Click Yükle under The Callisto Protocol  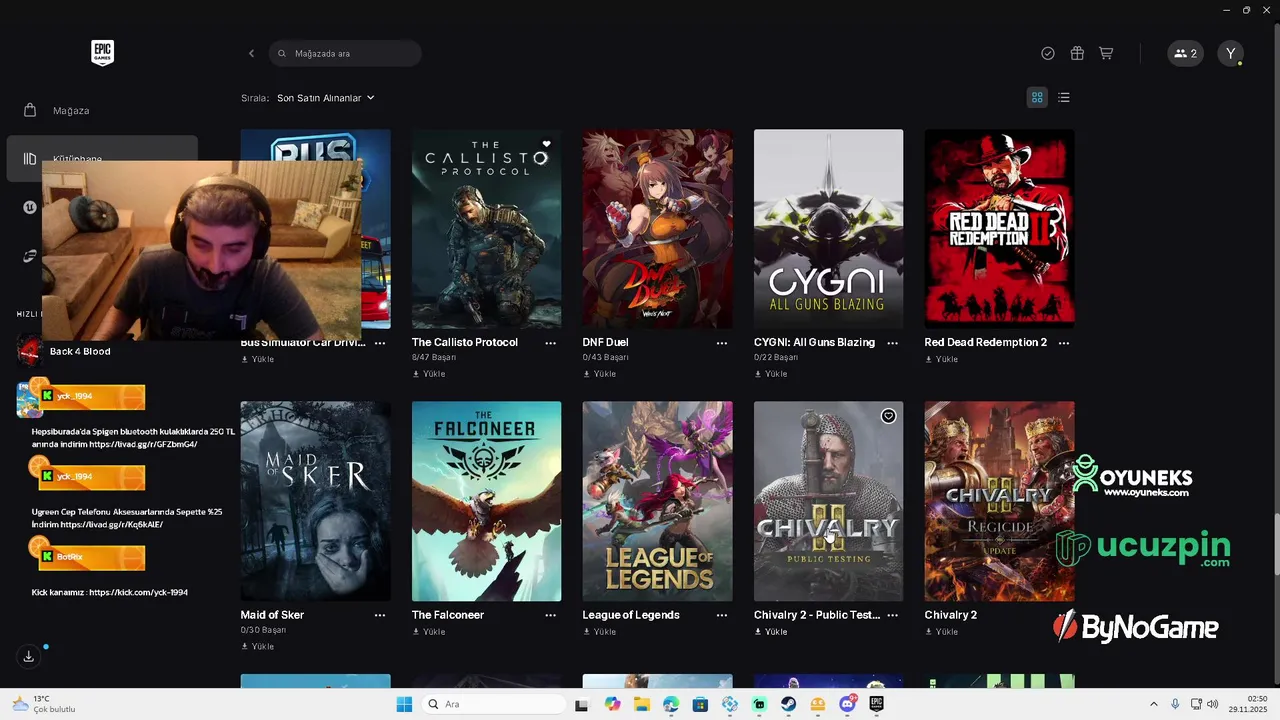point(429,374)
